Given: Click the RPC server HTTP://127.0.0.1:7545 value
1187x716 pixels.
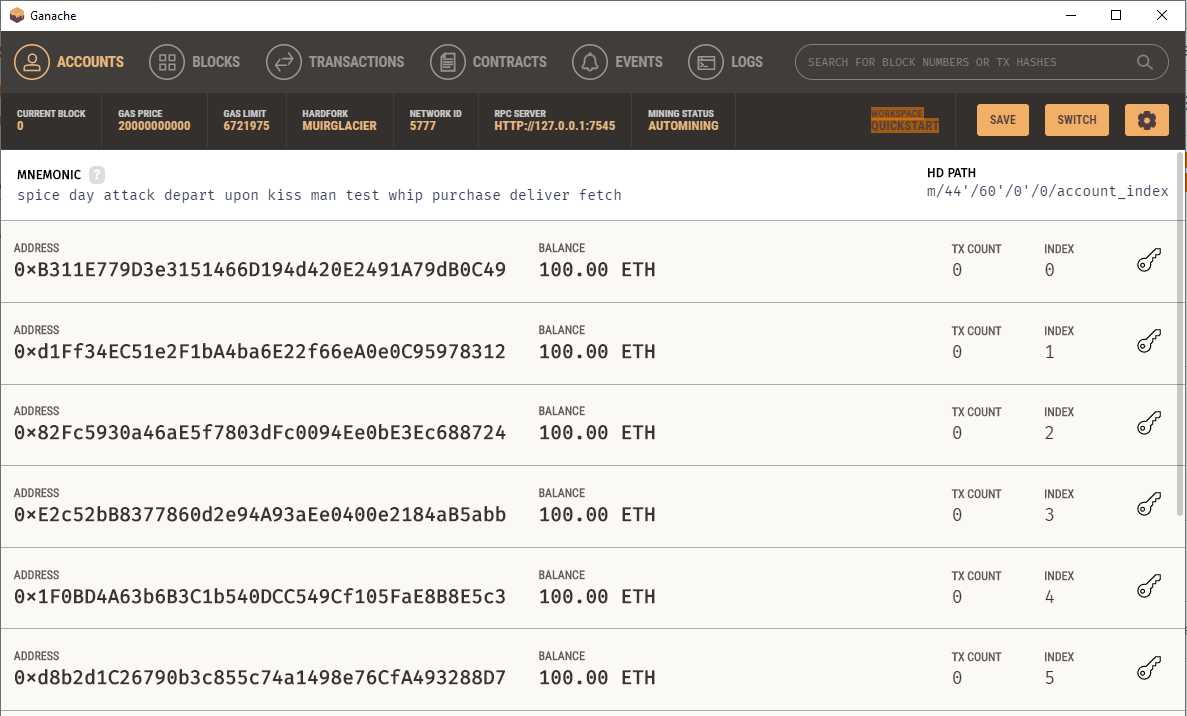Looking at the screenshot, I should 554,126.
